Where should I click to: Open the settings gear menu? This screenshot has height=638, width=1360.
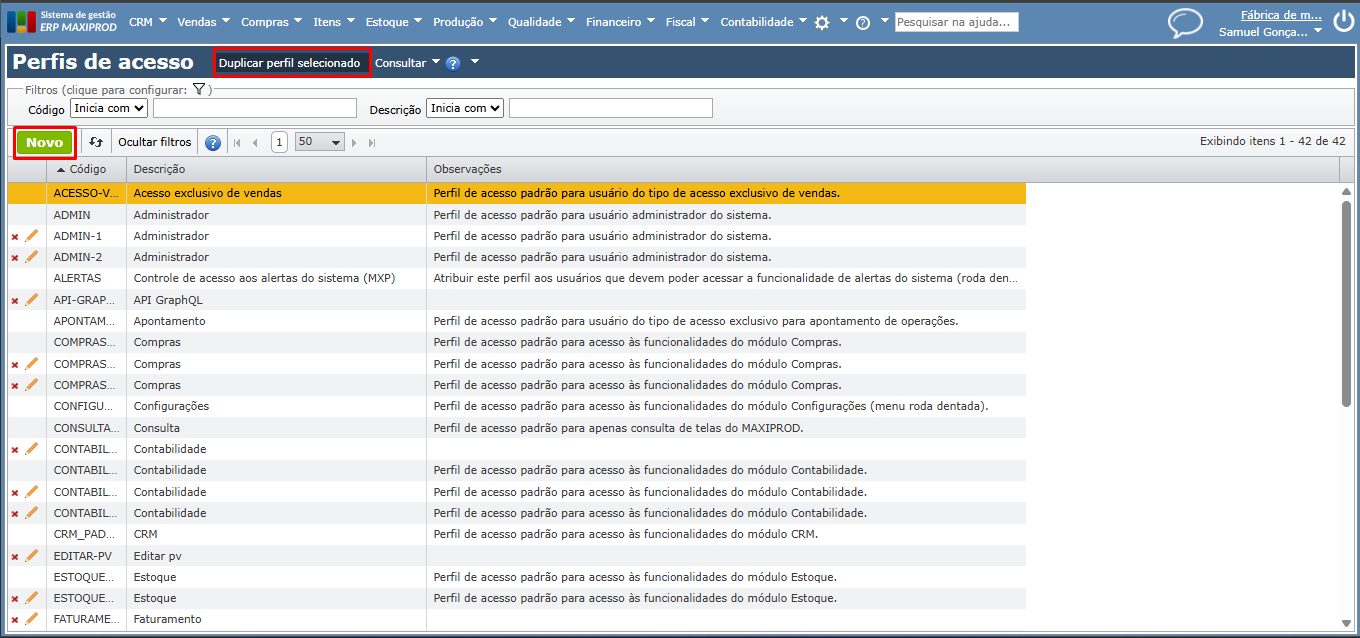click(822, 22)
